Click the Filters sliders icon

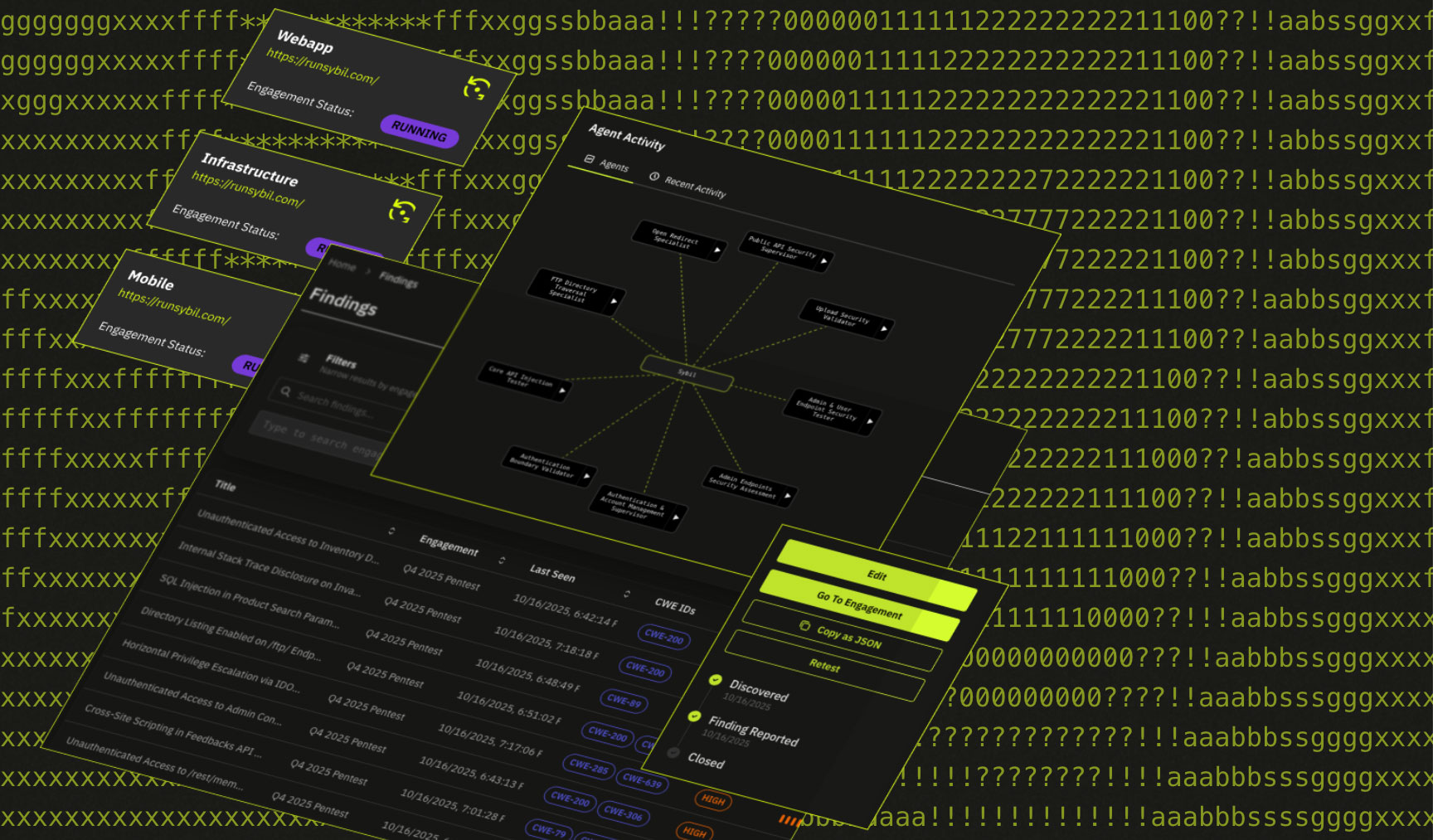pyautogui.click(x=304, y=357)
